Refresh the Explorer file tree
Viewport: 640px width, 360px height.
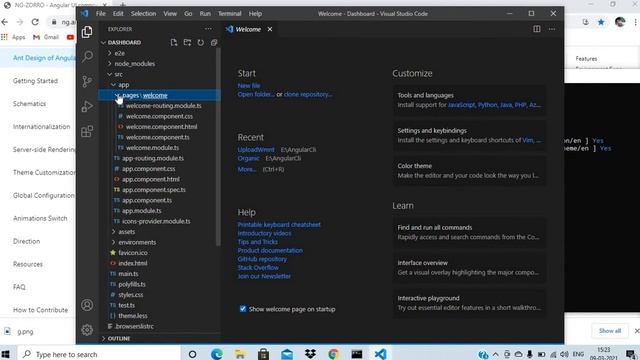(x=200, y=42)
